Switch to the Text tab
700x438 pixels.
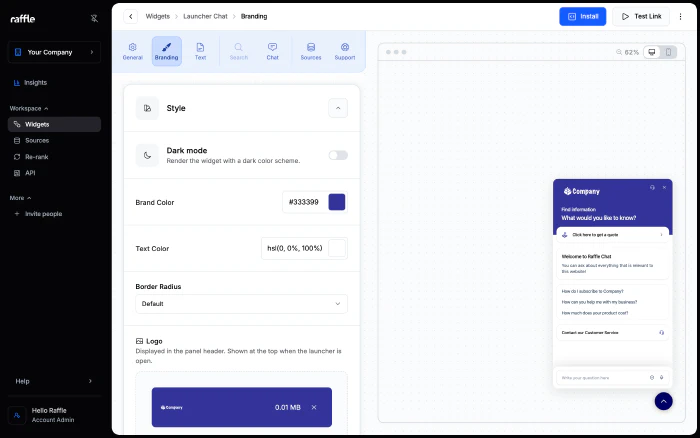200,51
